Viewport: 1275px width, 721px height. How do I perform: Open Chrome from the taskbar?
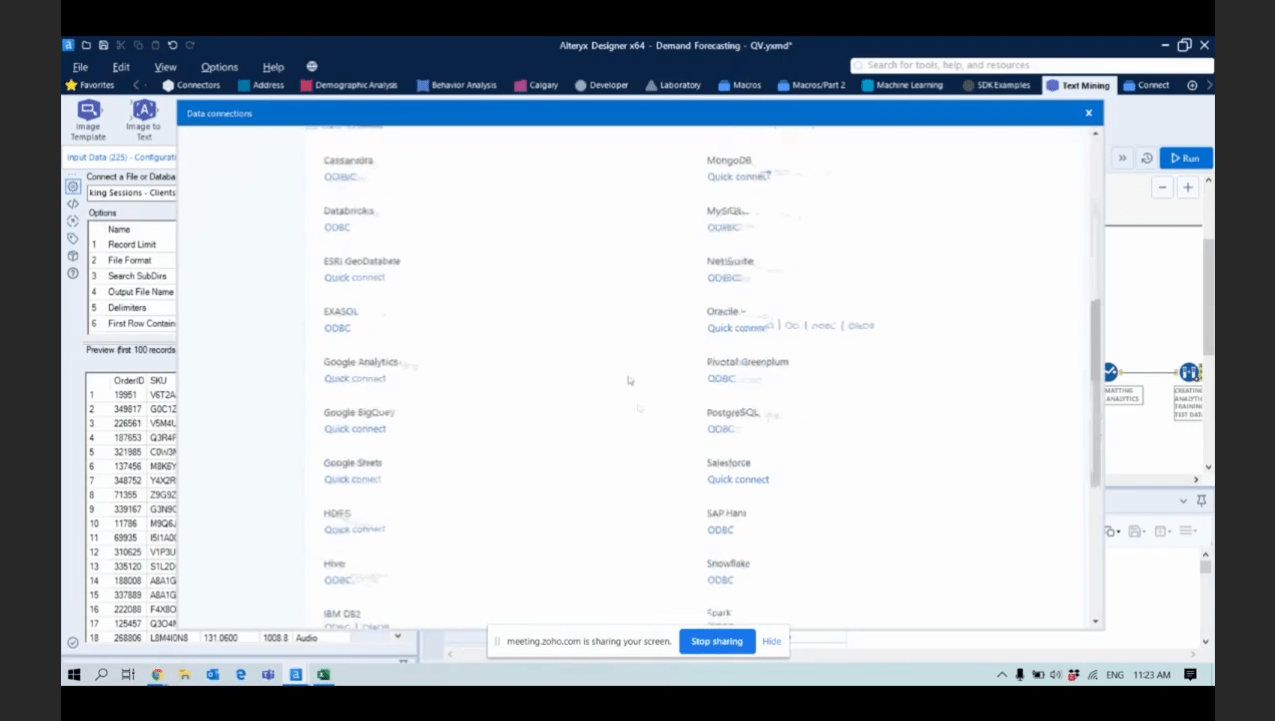[157, 675]
